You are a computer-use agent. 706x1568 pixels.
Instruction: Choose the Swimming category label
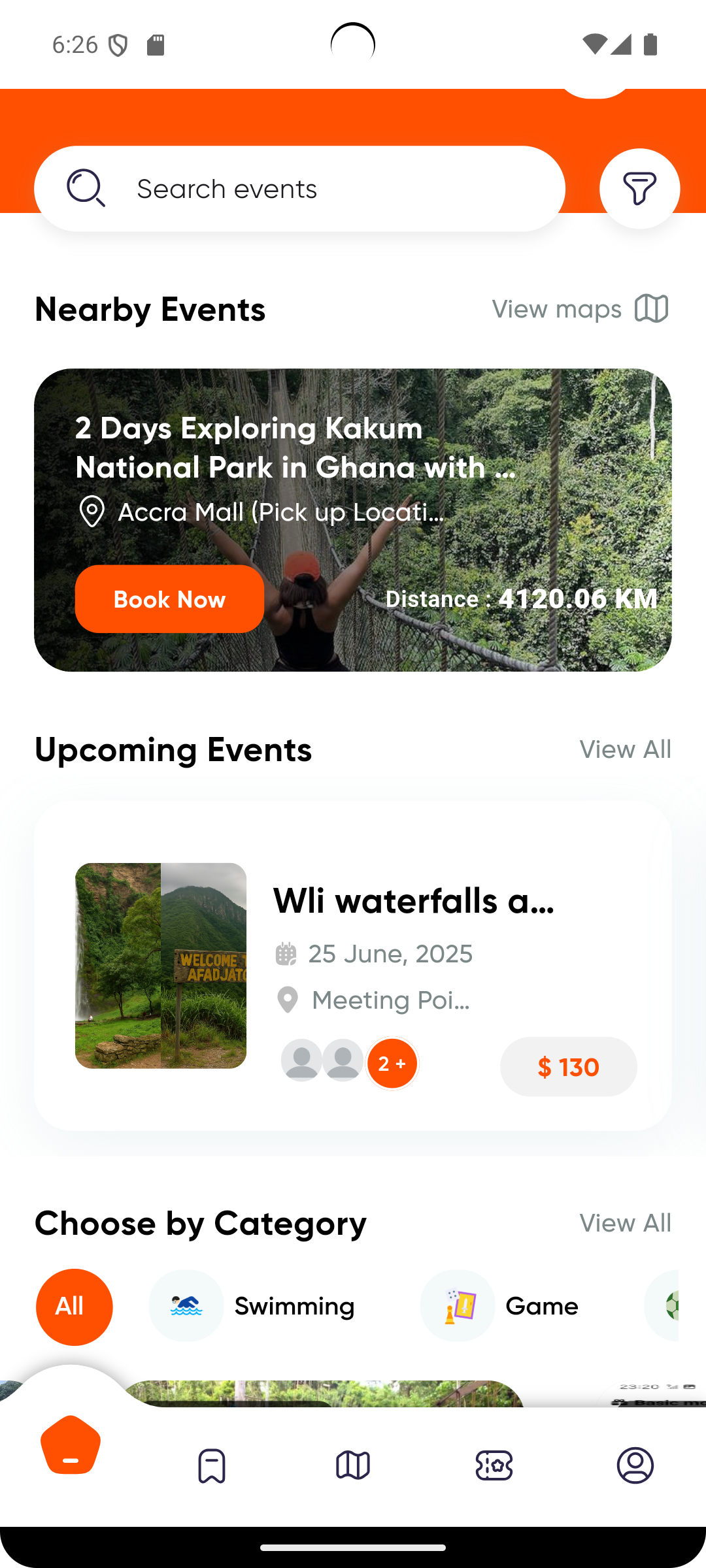(x=295, y=1307)
